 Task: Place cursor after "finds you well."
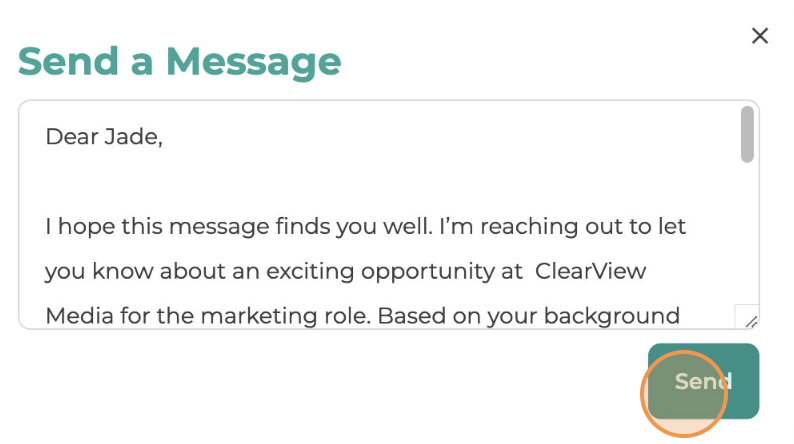[x=434, y=227]
